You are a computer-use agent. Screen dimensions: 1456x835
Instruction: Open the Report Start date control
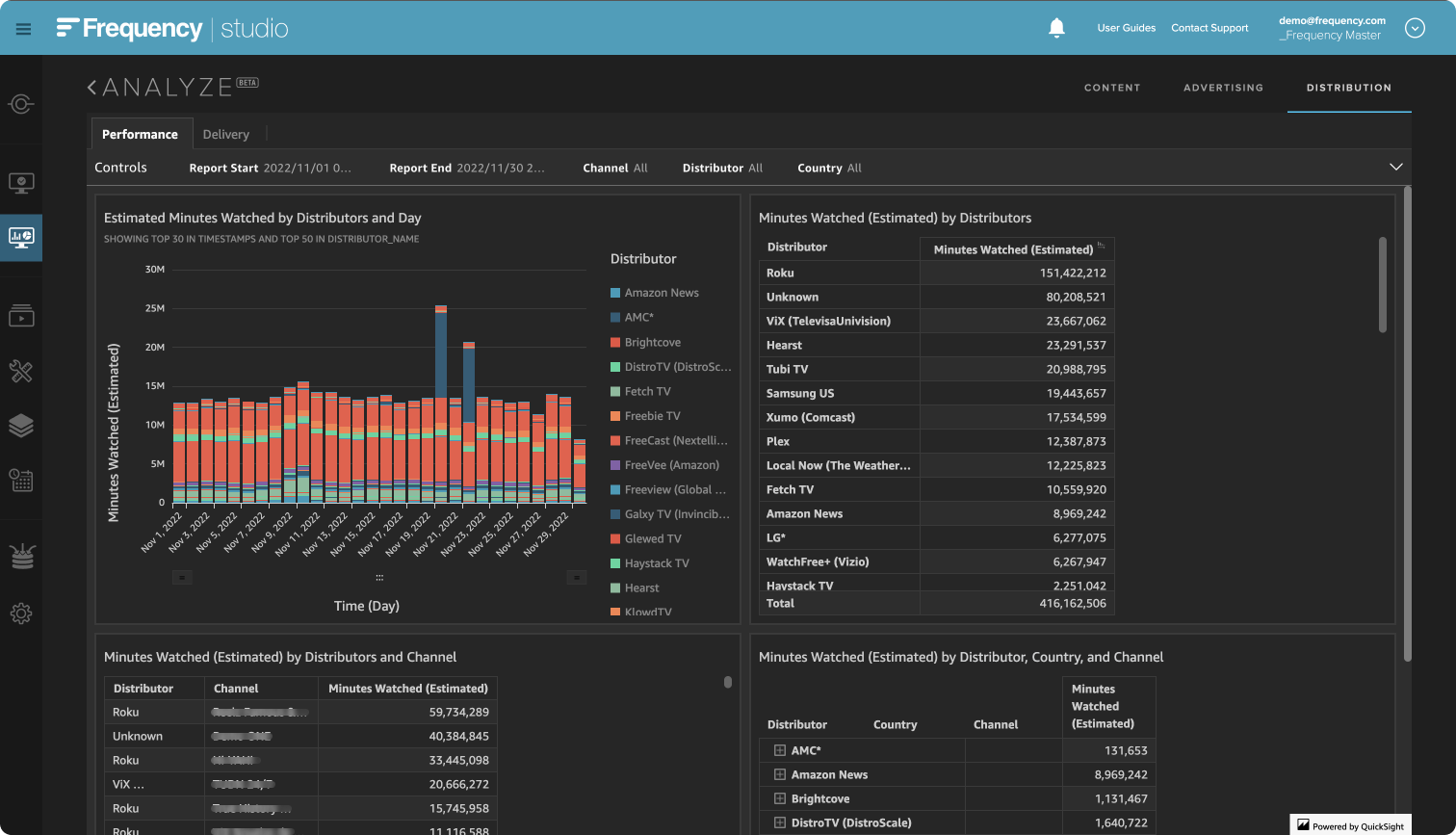(x=271, y=168)
